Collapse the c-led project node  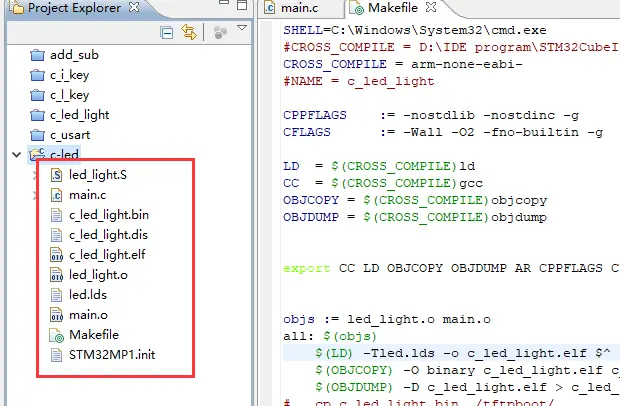point(17,154)
